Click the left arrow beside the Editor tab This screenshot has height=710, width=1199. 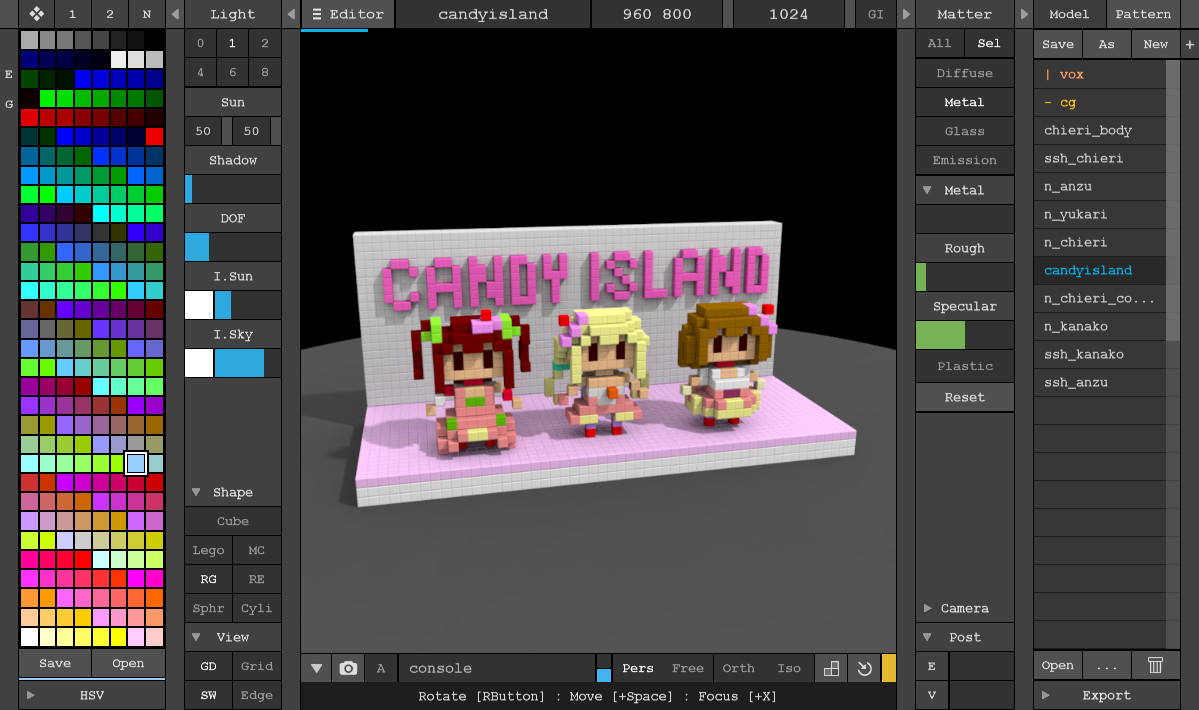(291, 14)
